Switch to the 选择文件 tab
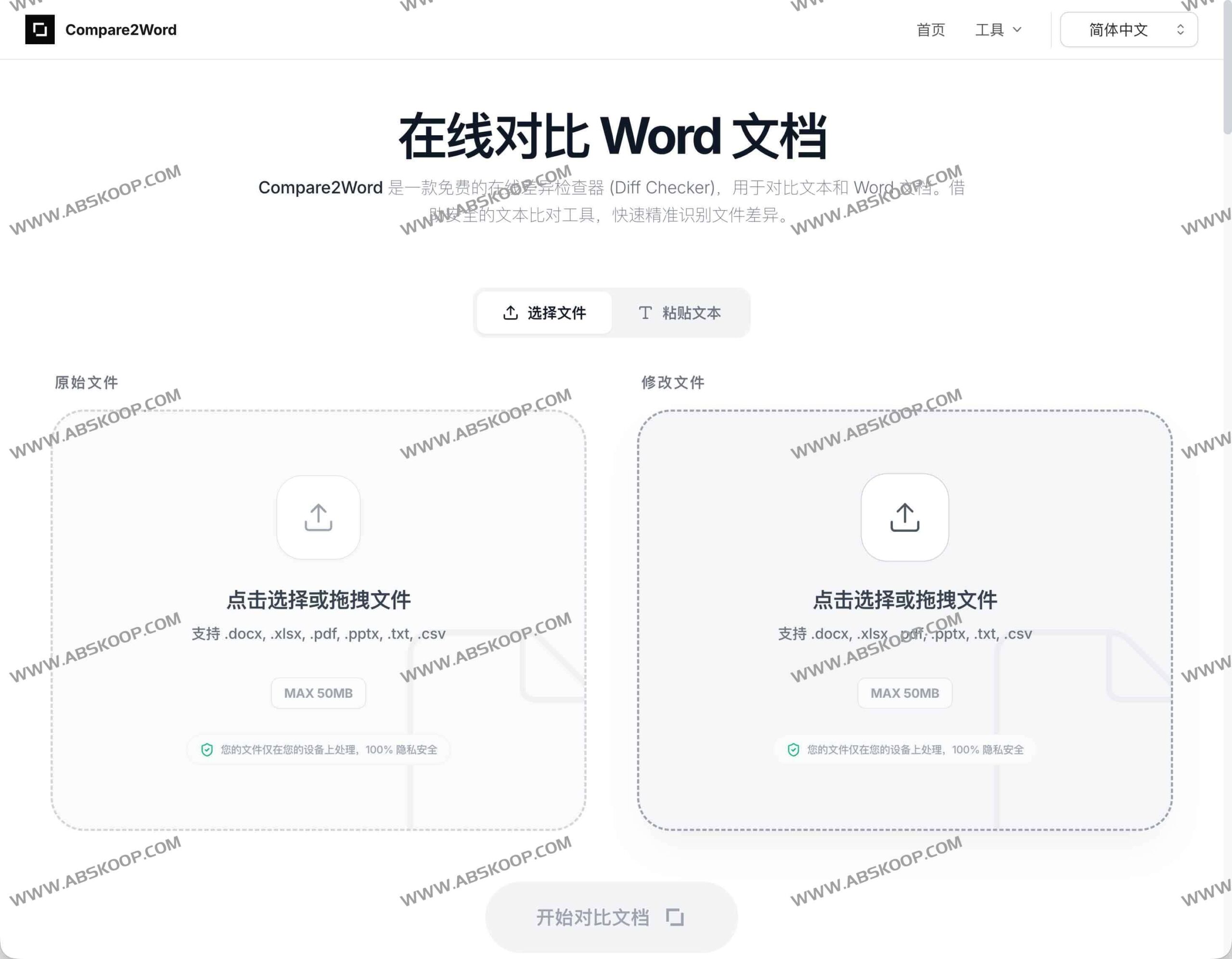The width and height of the screenshot is (1232, 959). pyautogui.click(x=557, y=313)
